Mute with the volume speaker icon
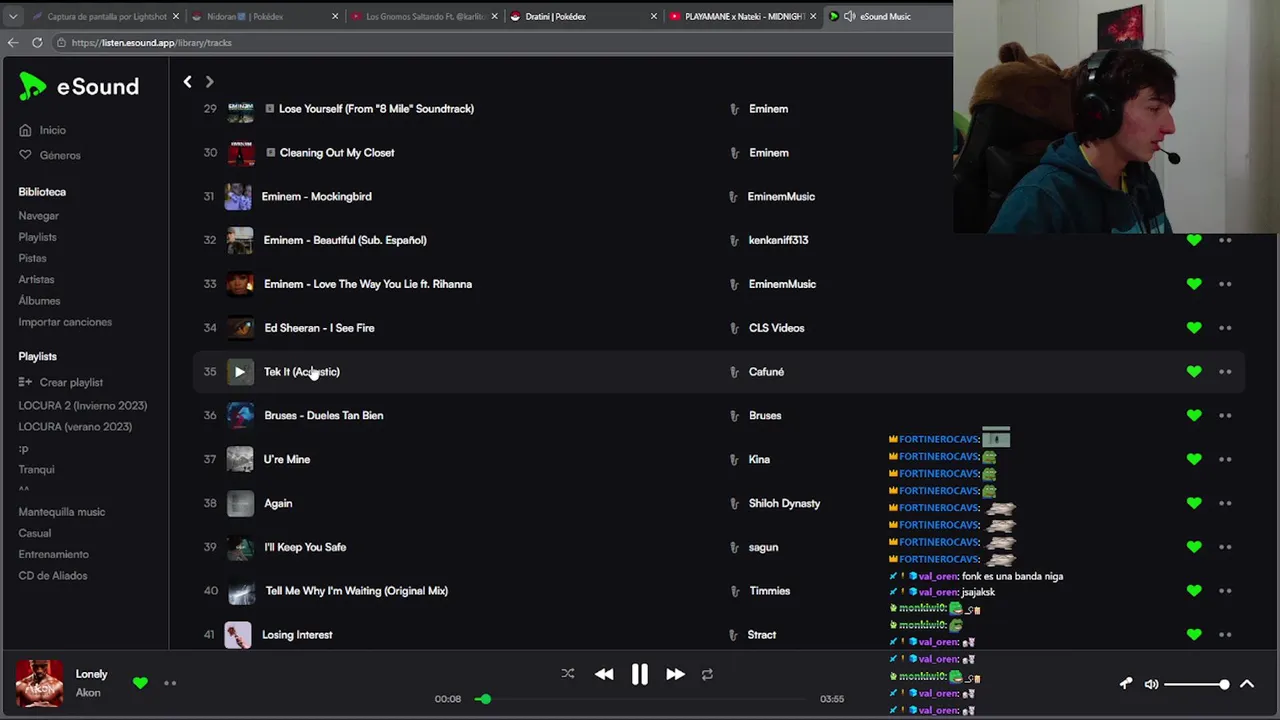This screenshot has height=720, width=1280. (1151, 684)
